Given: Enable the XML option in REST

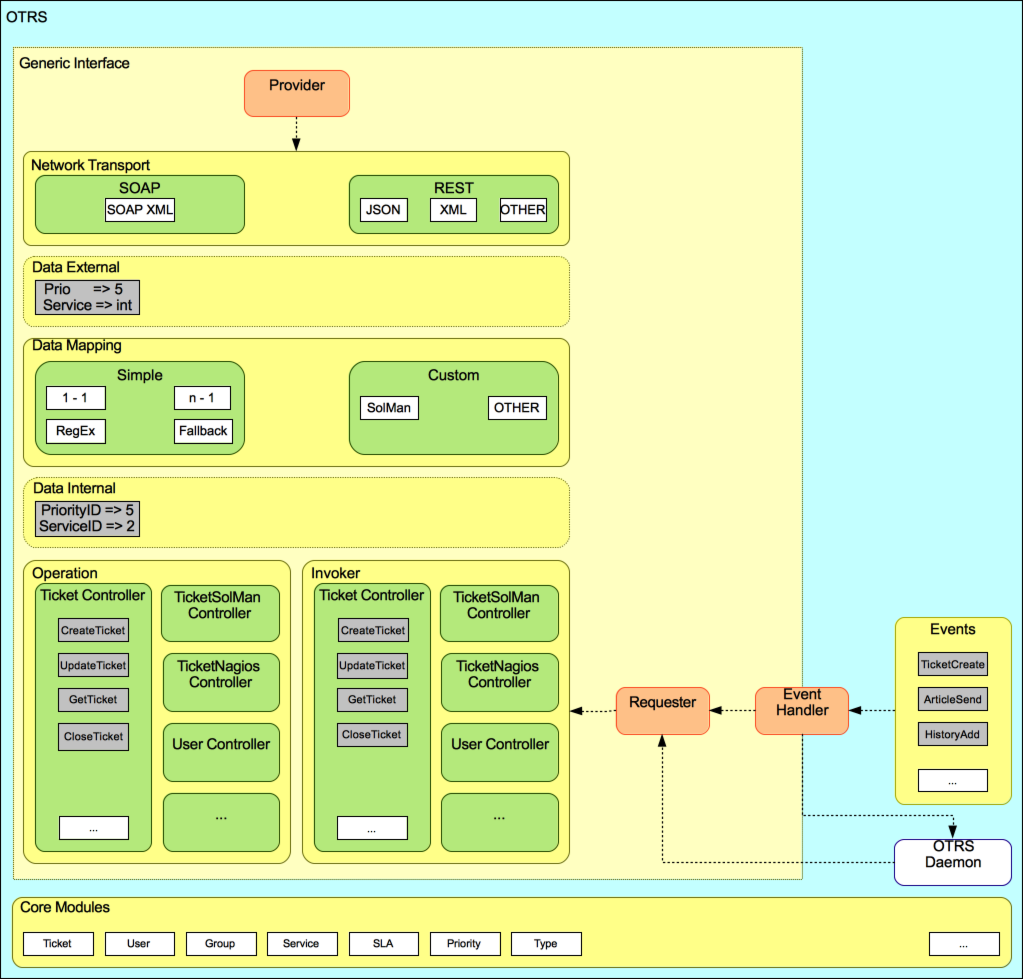Looking at the screenshot, I should point(452,209).
